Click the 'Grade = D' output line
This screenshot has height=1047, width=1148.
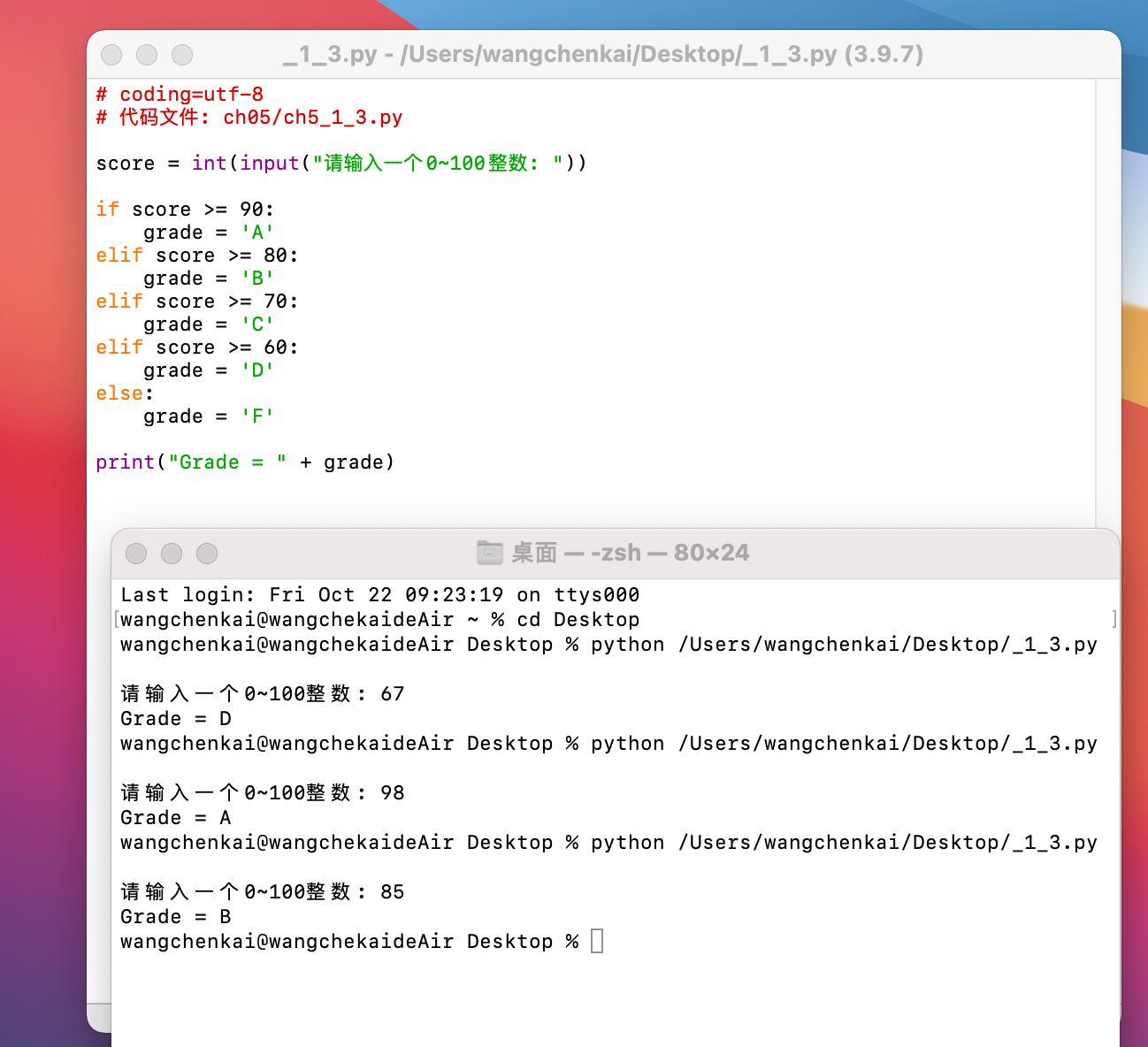(176, 719)
